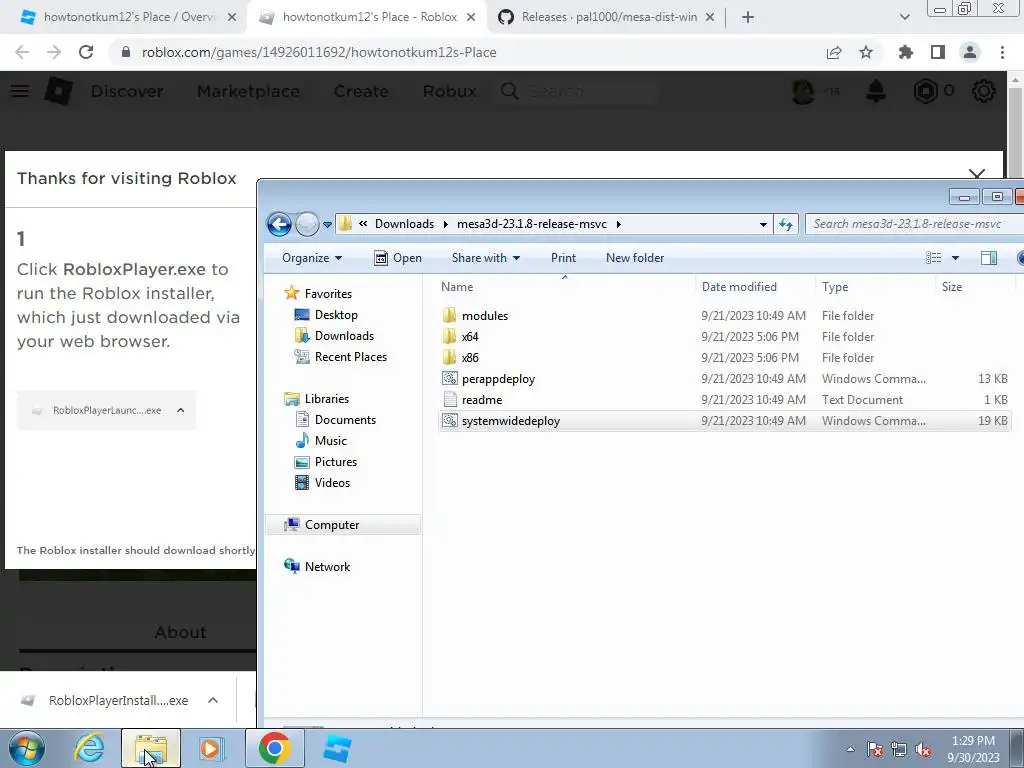
Task: Open Chrome extensions puzzle icon
Action: click(905, 52)
